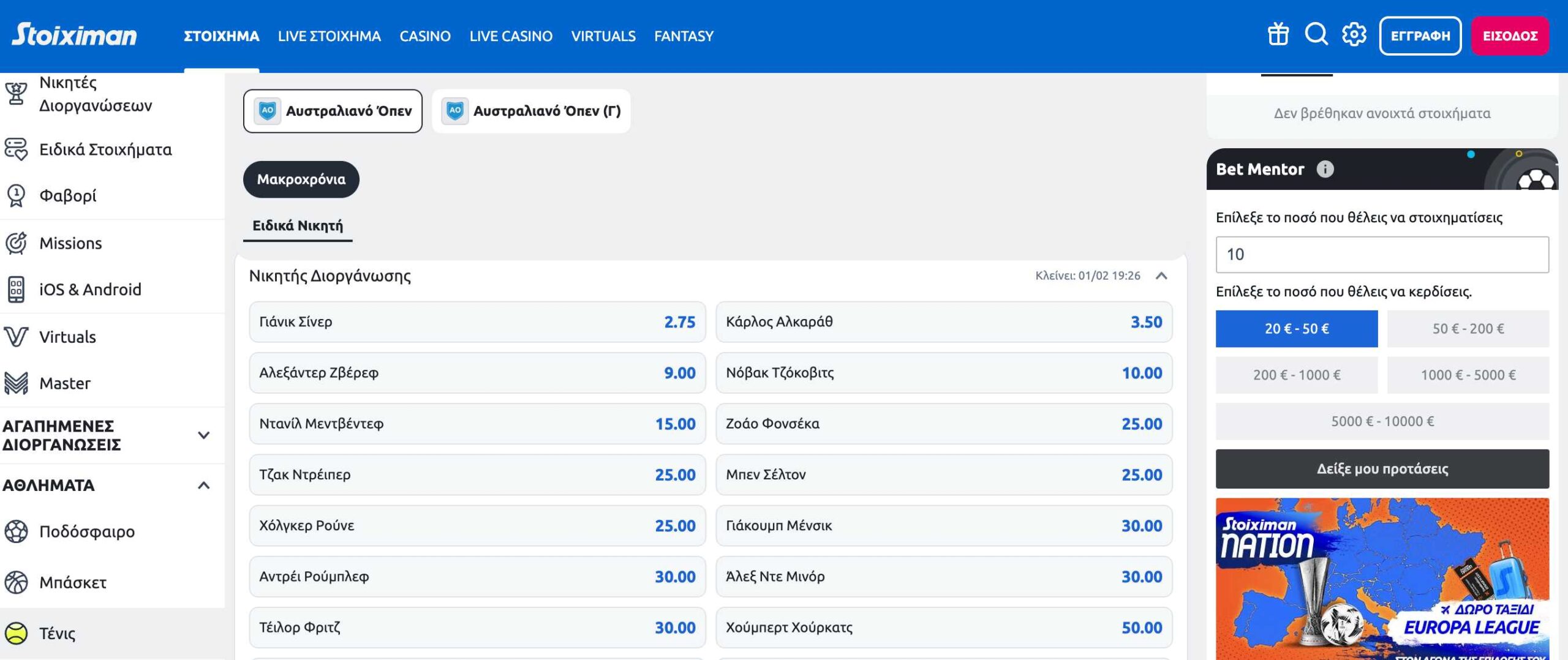Pick Γιάκουμπ Μένσικ at 30.00
Screen dimensions: 1568x660
944,525
